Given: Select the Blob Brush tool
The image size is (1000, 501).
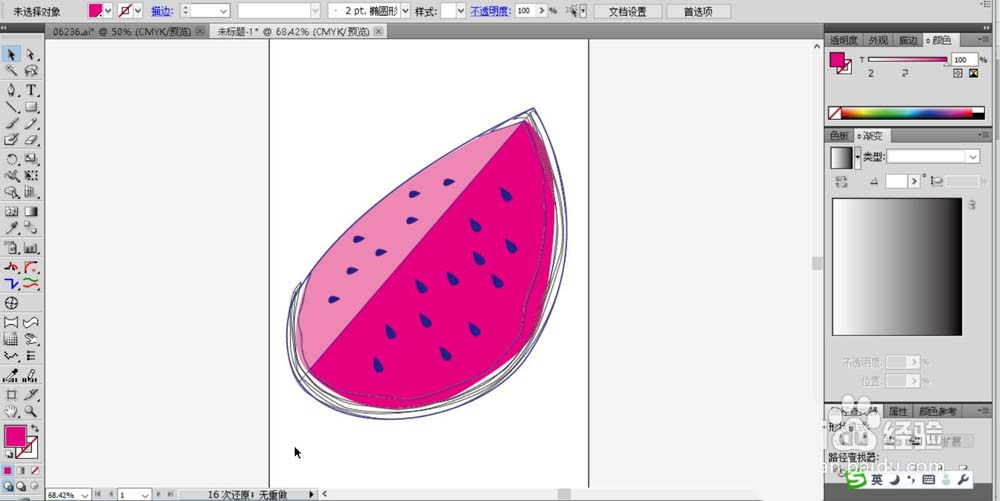Looking at the screenshot, I should [11, 140].
